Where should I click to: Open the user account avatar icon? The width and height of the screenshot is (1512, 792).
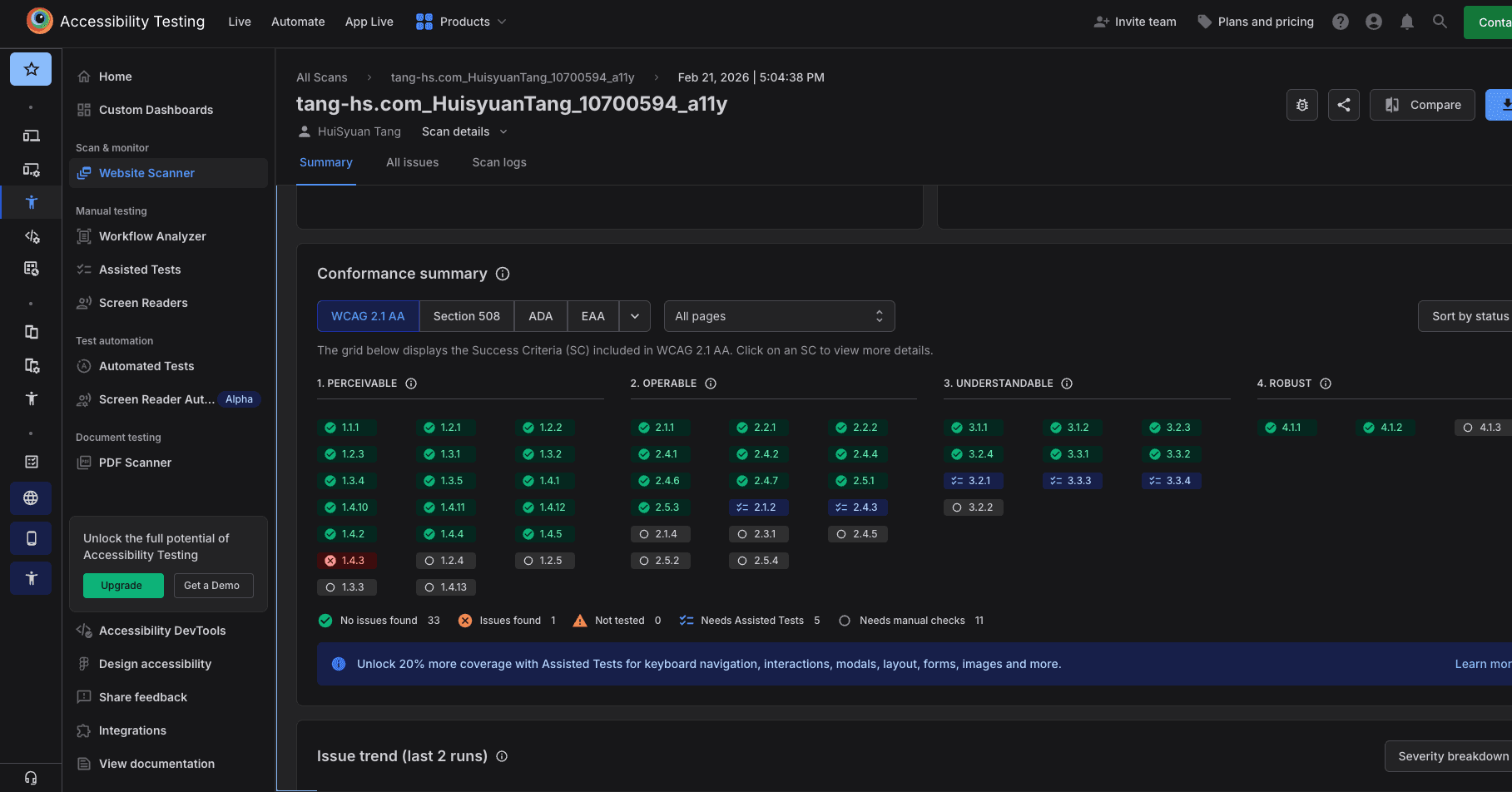[x=1373, y=22]
